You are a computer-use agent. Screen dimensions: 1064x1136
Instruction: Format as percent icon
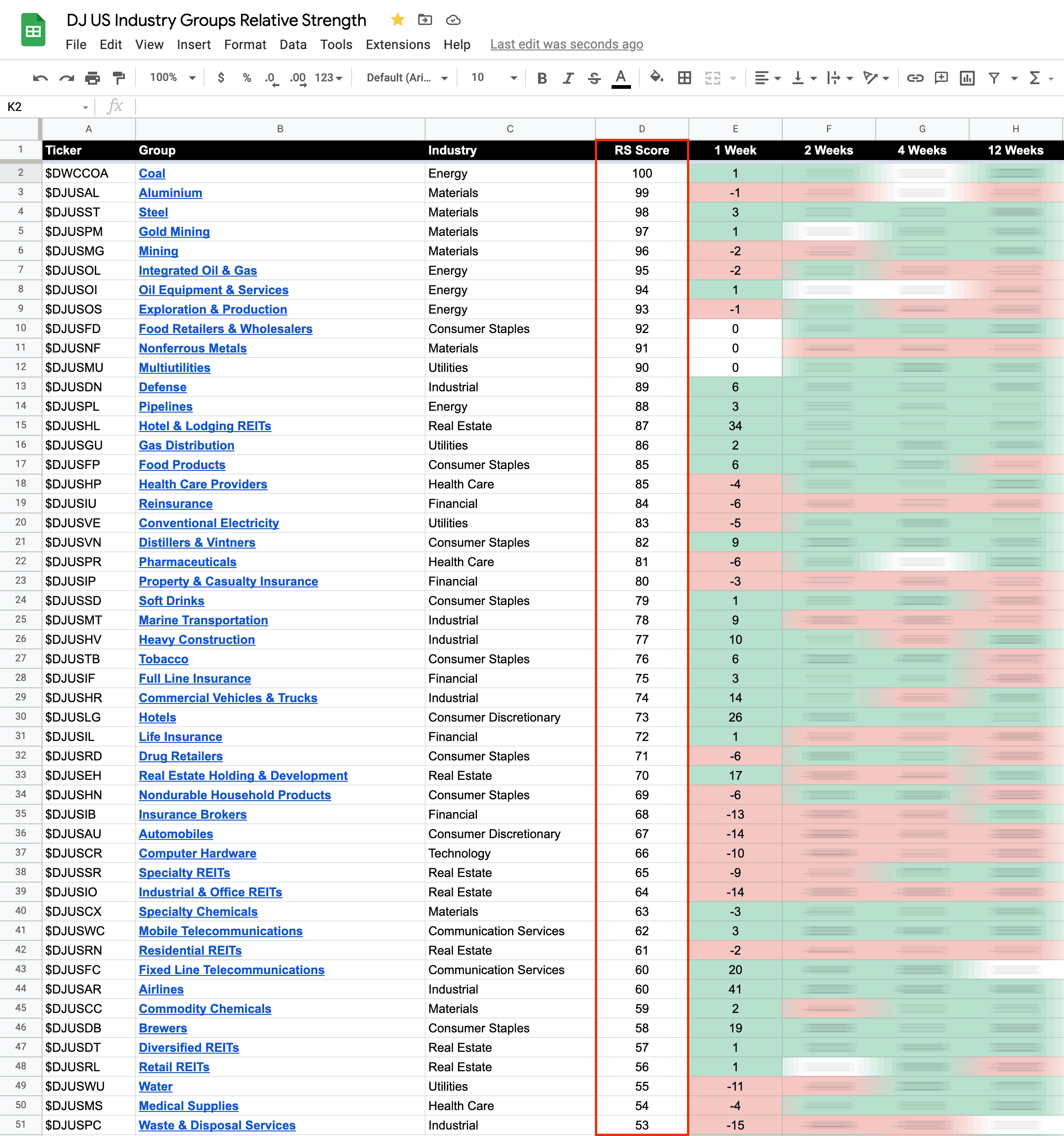point(247,78)
